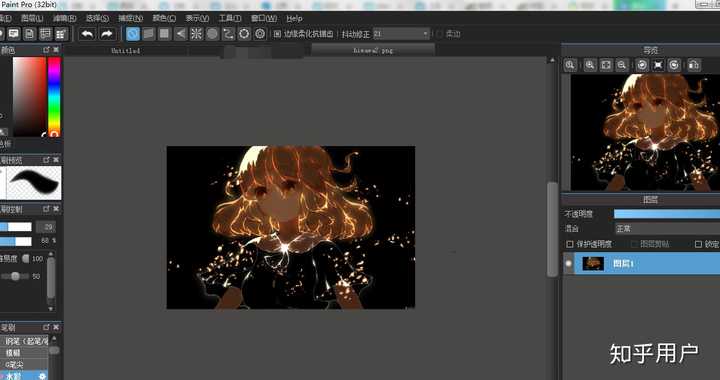This screenshot has width=720, height=380.
Task: Click the Undo arrow in toolbar
Action: 87,34
